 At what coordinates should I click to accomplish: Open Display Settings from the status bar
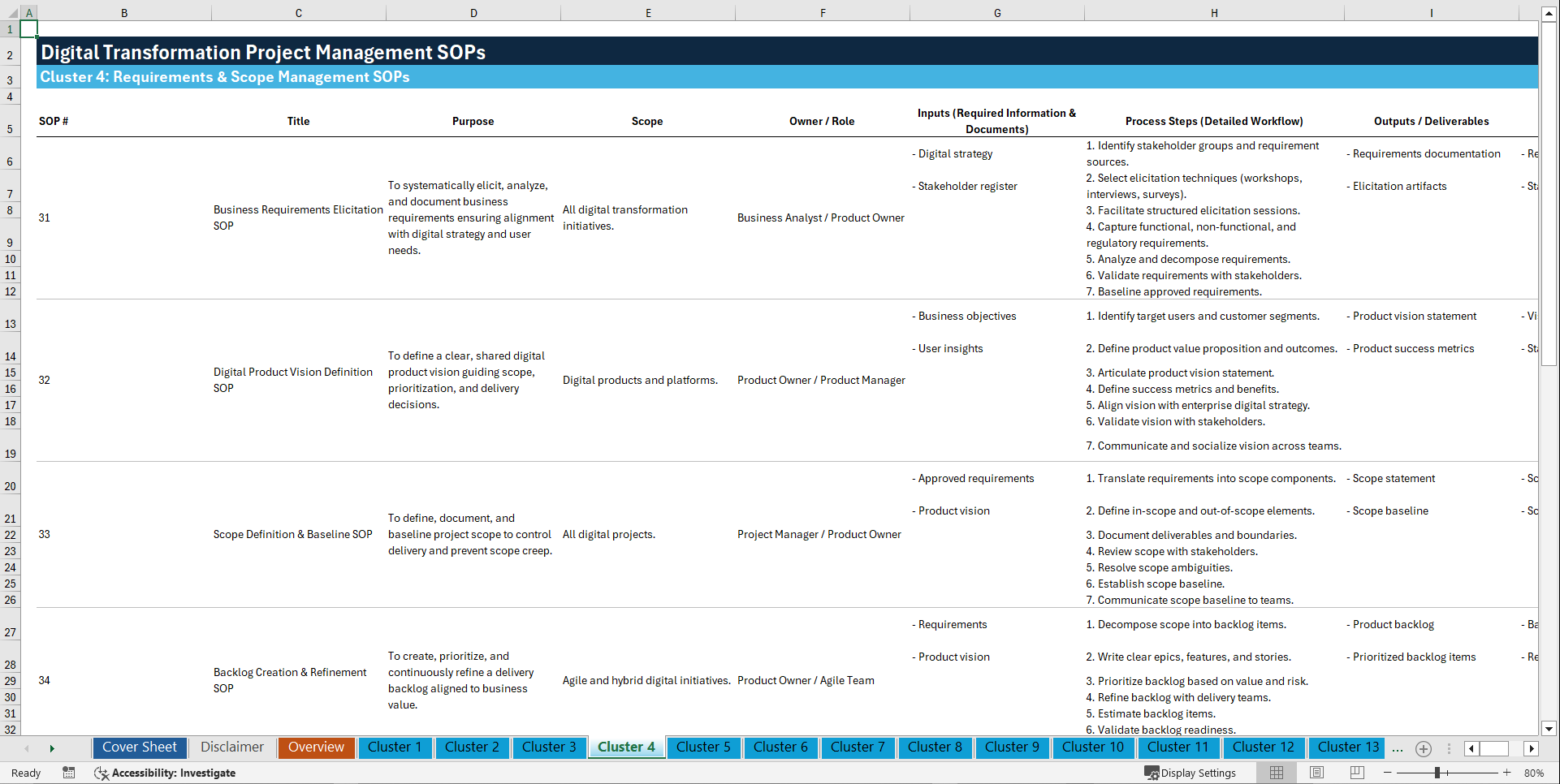point(1191,773)
